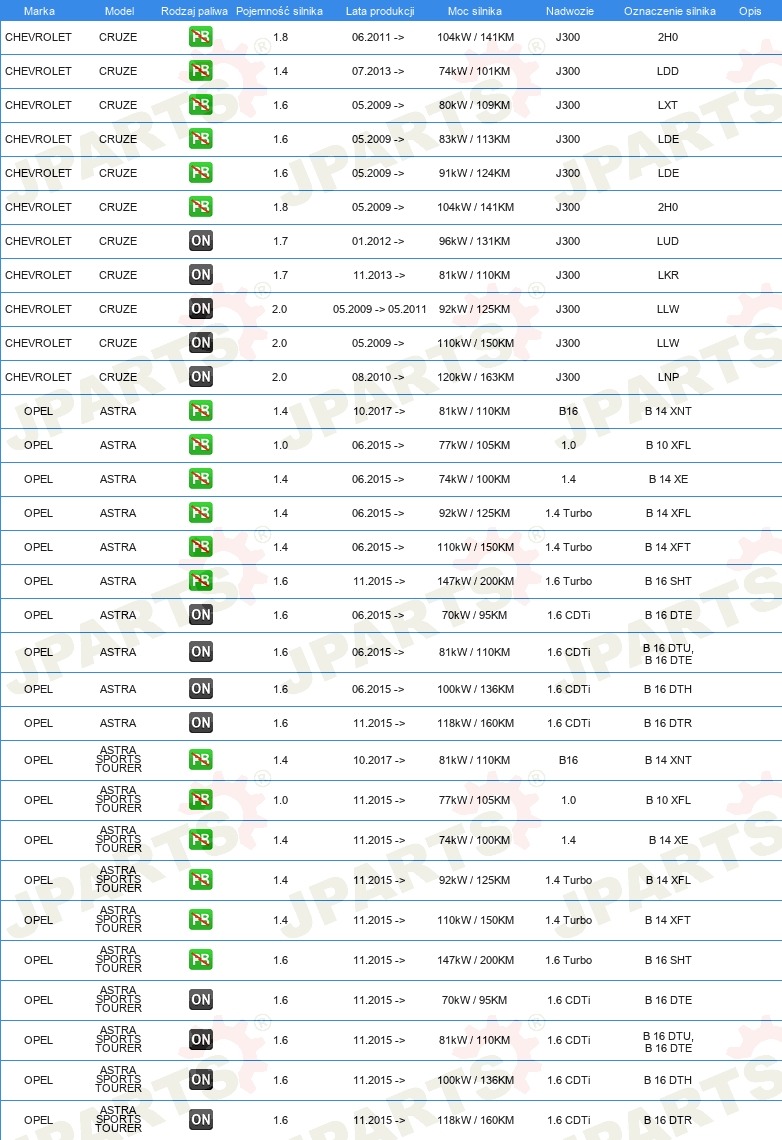Select the Pojemność silnika column header
The width and height of the screenshot is (782, 1140).
(279, 11)
